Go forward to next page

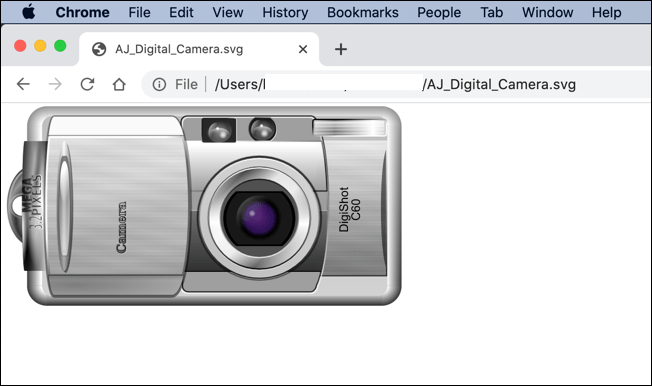(x=55, y=84)
